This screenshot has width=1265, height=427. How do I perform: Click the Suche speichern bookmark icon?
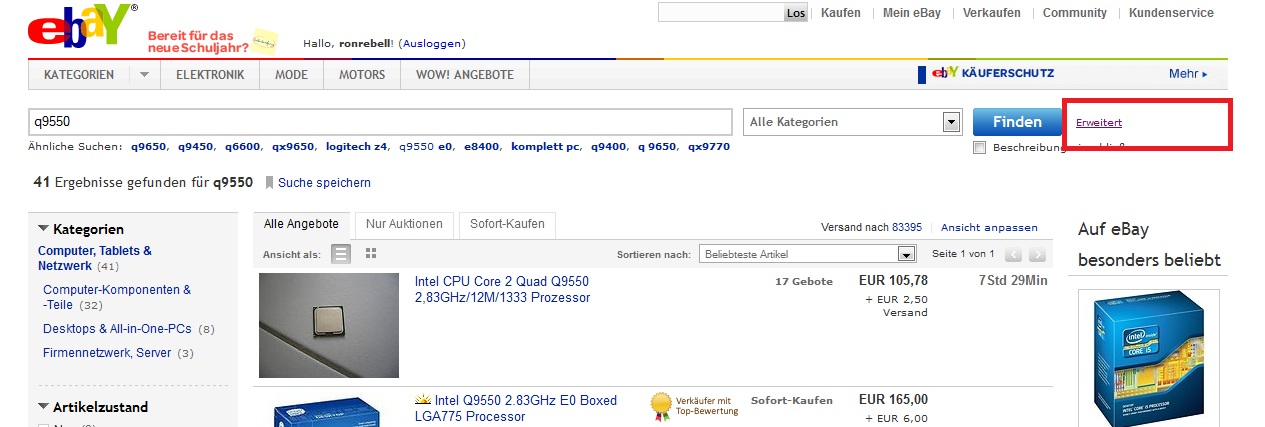[x=269, y=183]
